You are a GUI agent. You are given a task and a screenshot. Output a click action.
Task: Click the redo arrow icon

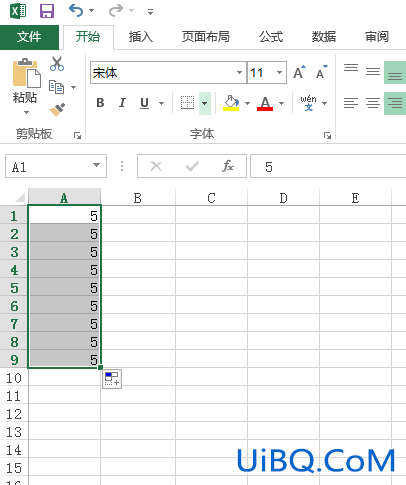pos(116,11)
